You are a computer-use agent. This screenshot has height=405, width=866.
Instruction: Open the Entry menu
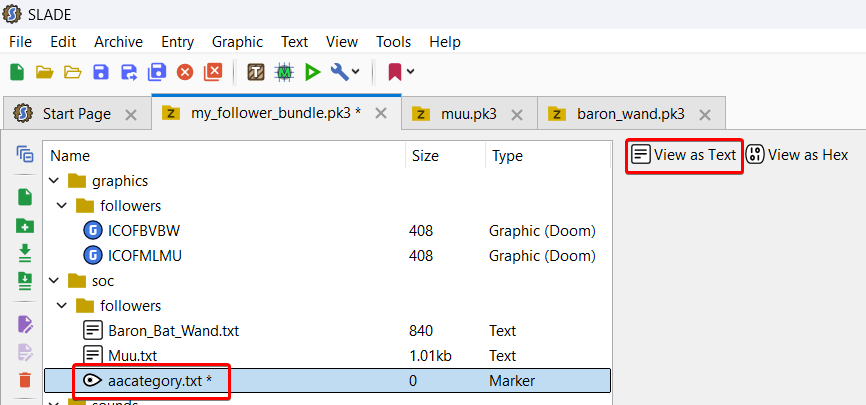(x=177, y=42)
